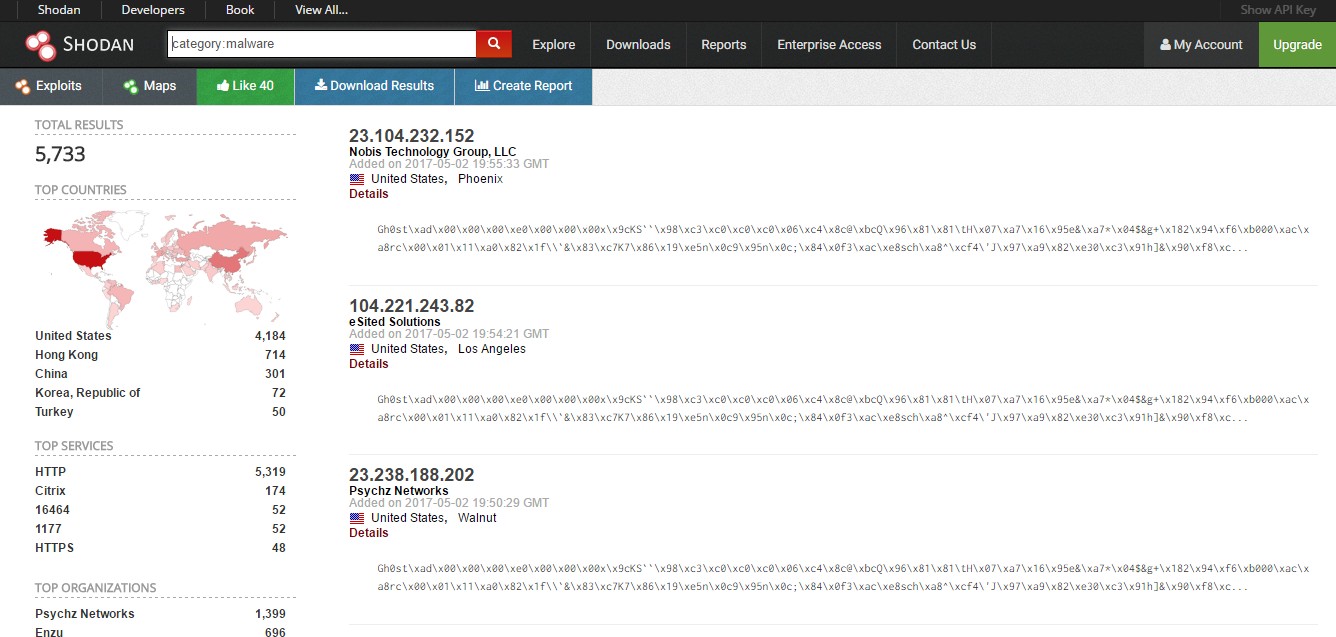Click the Like 40 button
The height and width of the screenshot is (637, 1336).
coord(246,86)
